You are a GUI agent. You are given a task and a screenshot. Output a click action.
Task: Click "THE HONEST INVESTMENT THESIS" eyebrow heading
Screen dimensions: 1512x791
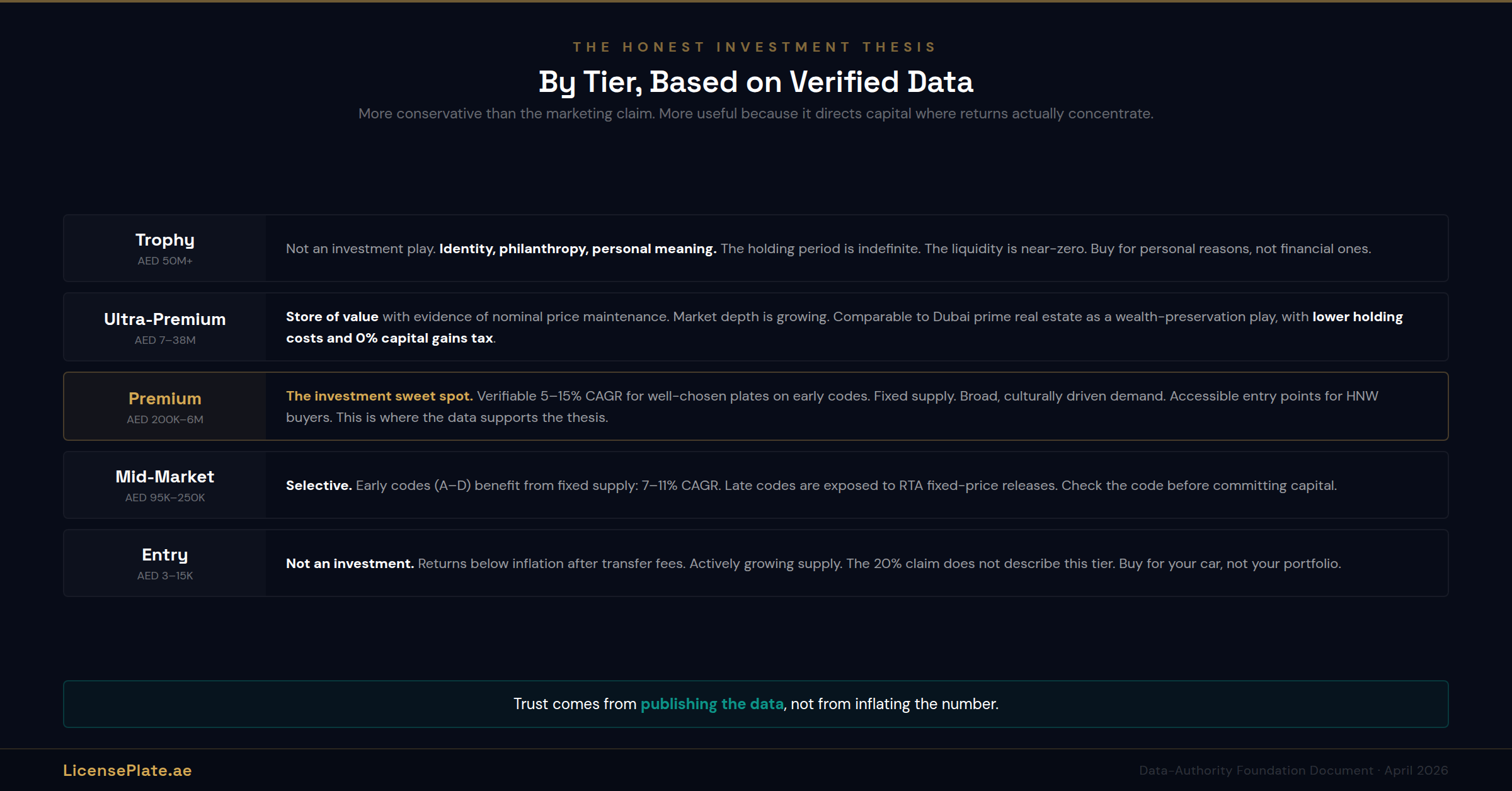(x=755, y=47)
